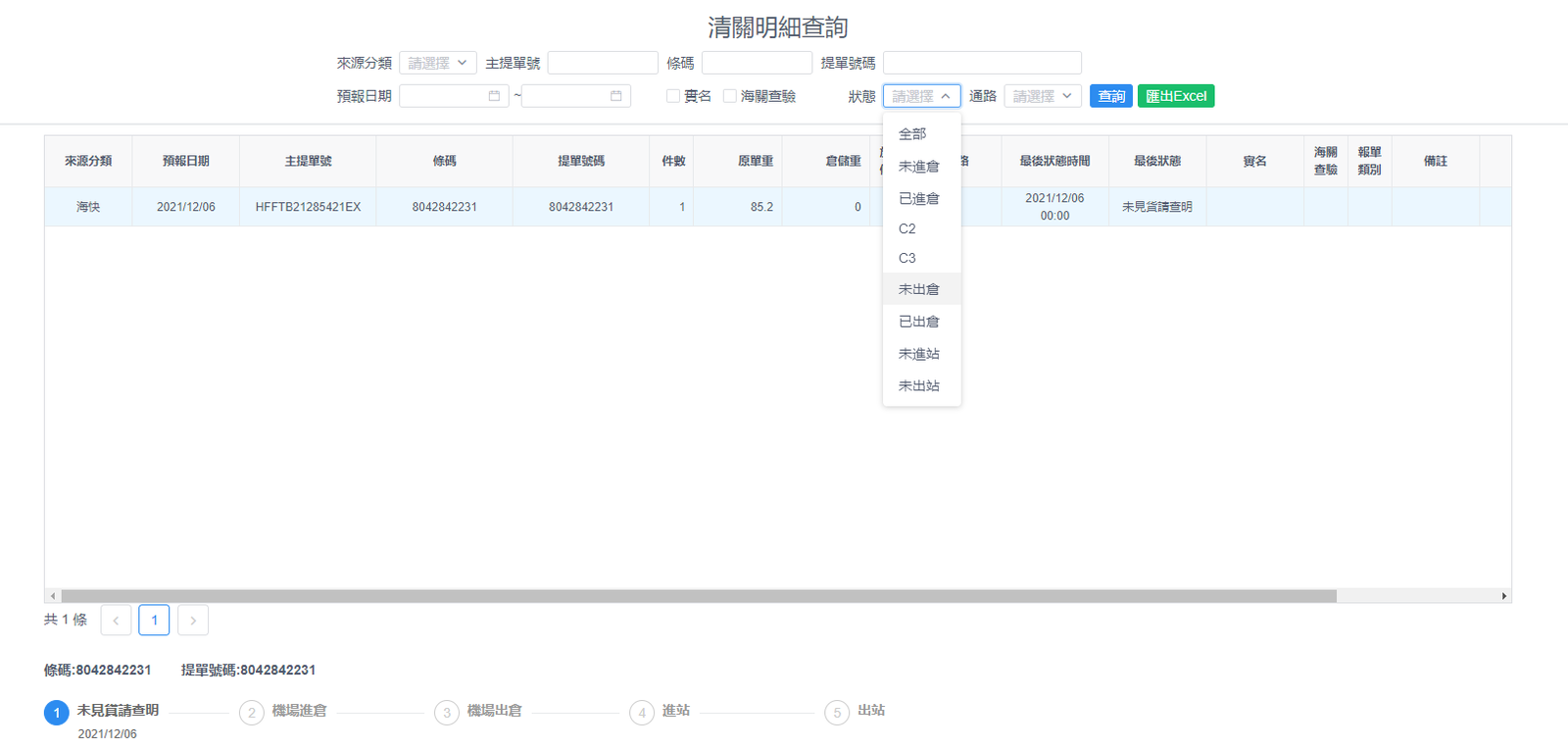Viewport: 1568px width, 749px height.
Task: Click step 1 circle 未見貨請查明
Action: click(x=56, y=713)
